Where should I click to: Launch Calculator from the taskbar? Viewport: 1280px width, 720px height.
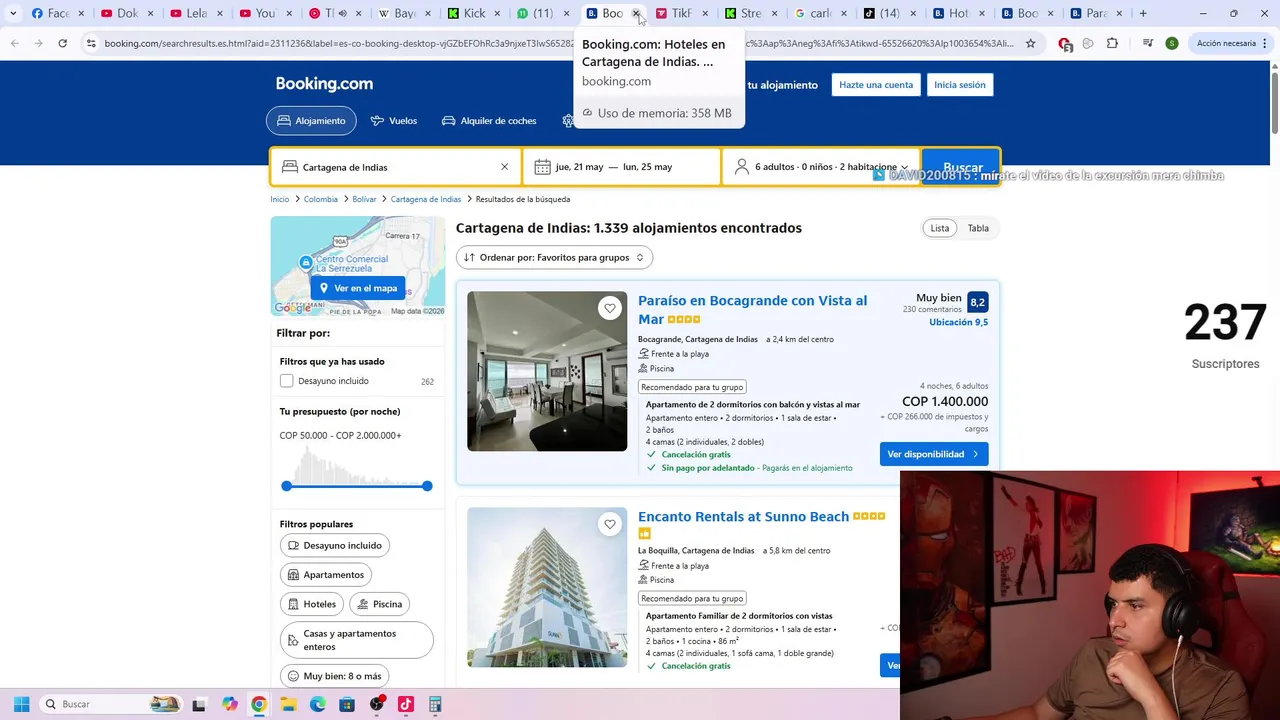435,704
